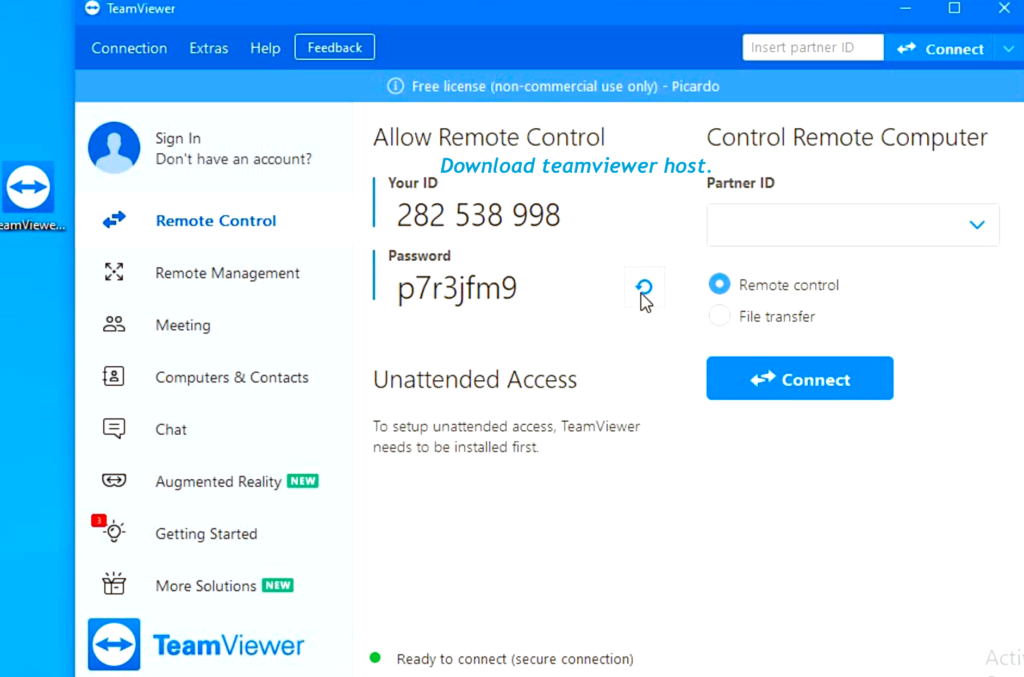Click the Feedback button
Screen dimensions: 1024x677
[x=334, y=47]
